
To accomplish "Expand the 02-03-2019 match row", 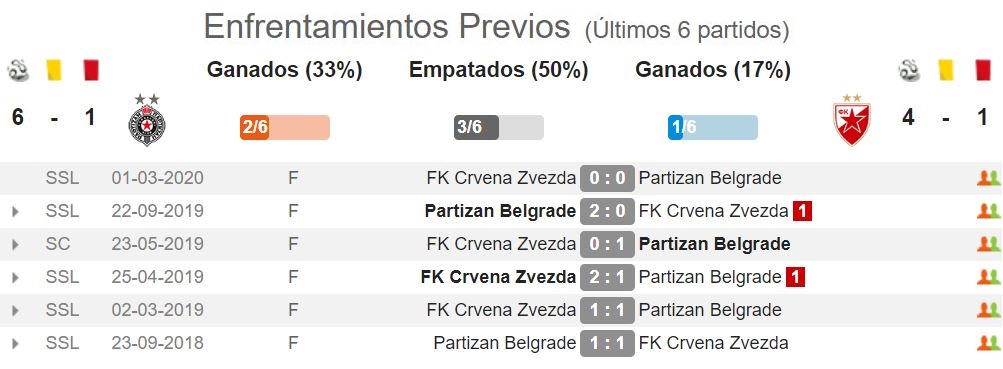I will 15,311.
